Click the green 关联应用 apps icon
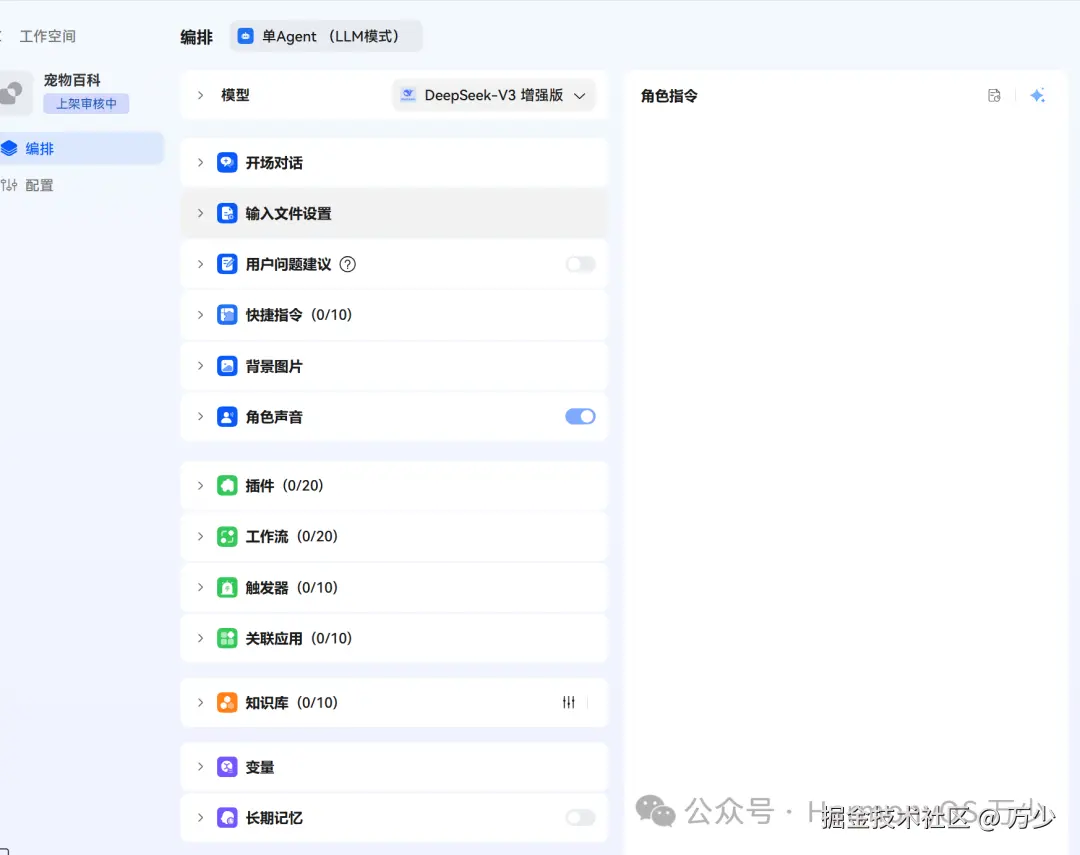Image resolution: width=1080 pixels, height=855 pixels. (227, 638)
